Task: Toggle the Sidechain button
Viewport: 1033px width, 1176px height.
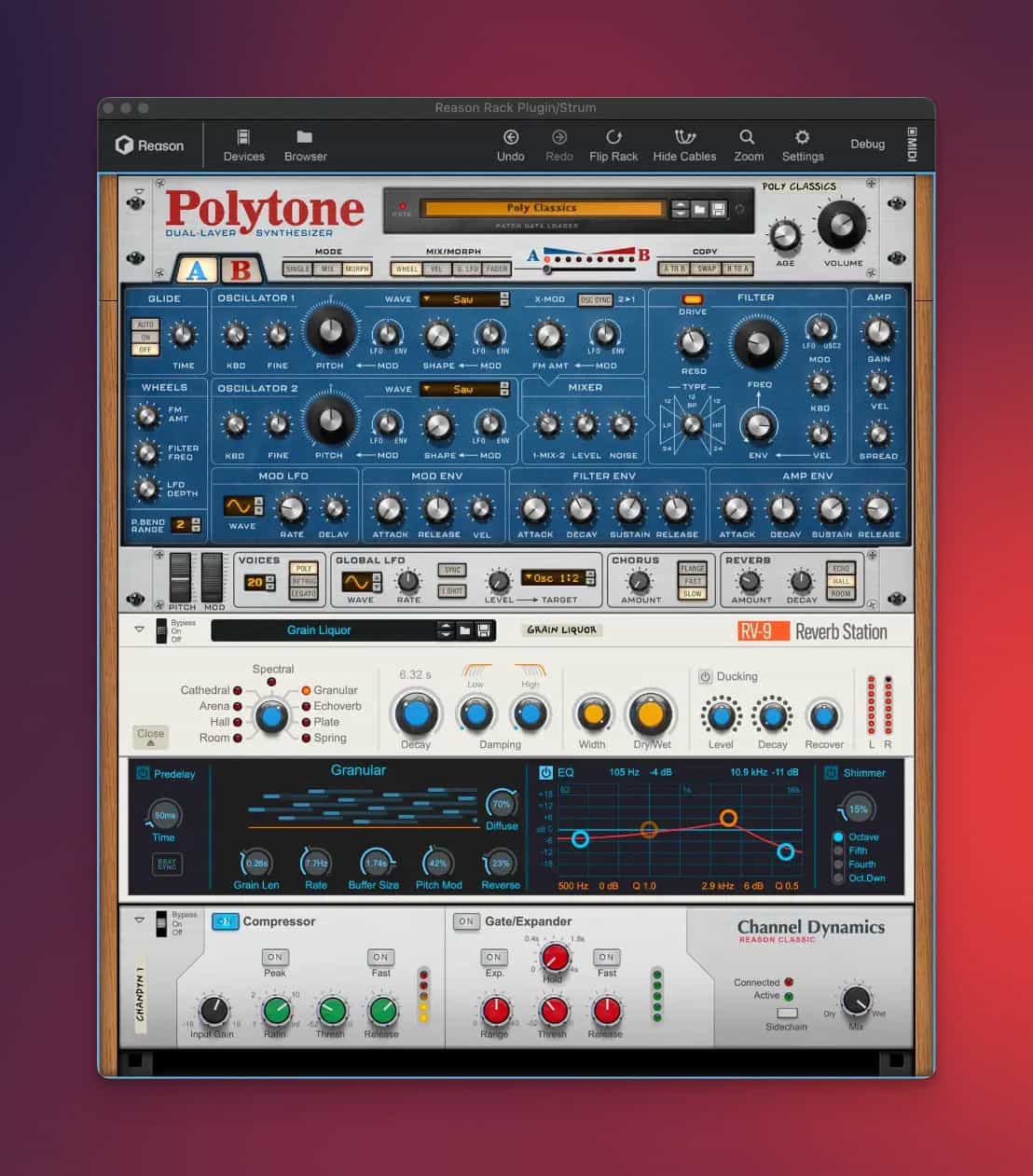Action: [787, 1013]
